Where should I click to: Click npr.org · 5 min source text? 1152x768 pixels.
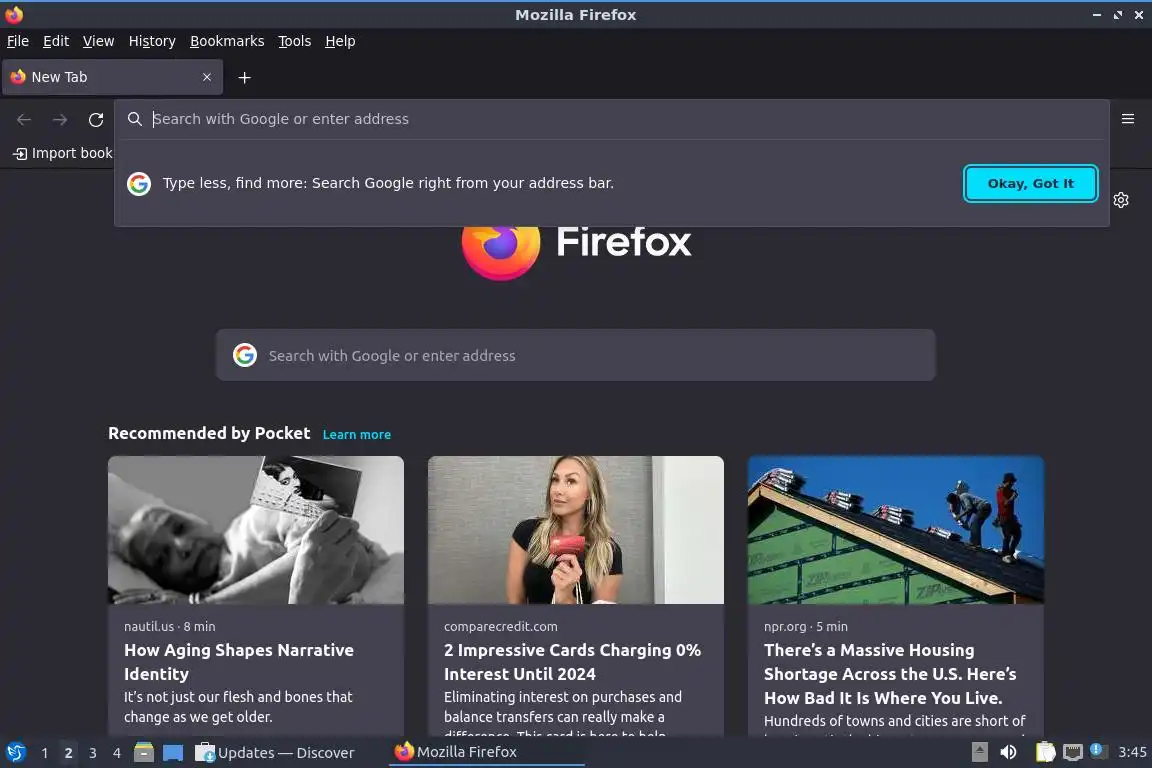pos(806,626)
